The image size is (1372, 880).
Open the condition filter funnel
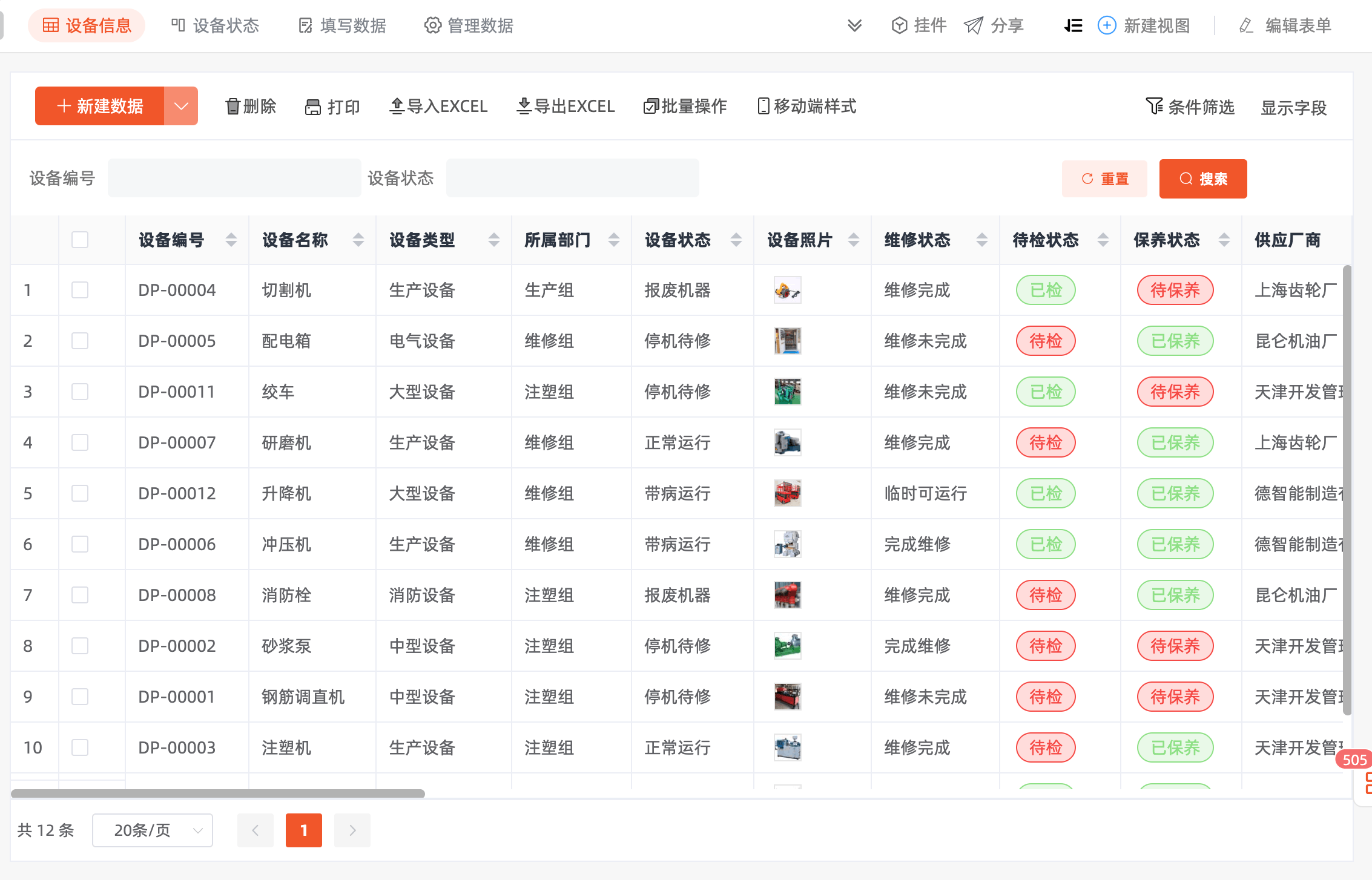[1154, 107]
